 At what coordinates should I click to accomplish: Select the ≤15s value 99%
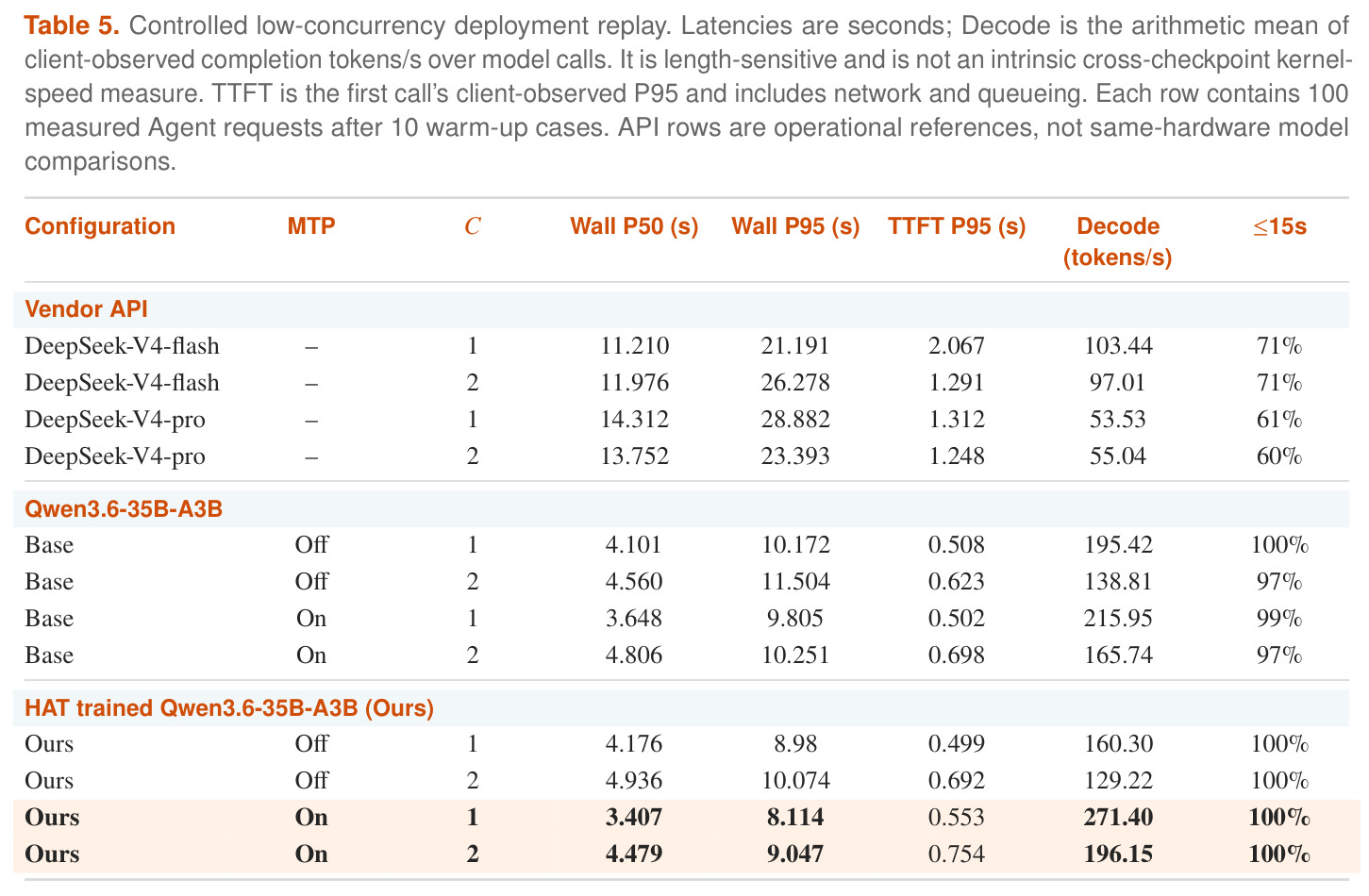tap(1279, 619)
